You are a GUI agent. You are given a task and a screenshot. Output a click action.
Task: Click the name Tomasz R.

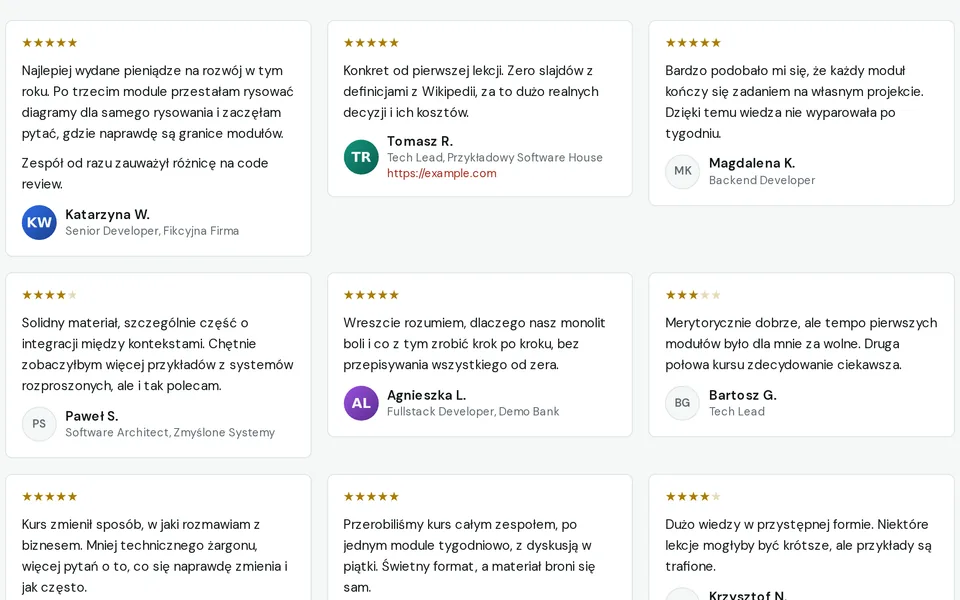coord(420,141)
